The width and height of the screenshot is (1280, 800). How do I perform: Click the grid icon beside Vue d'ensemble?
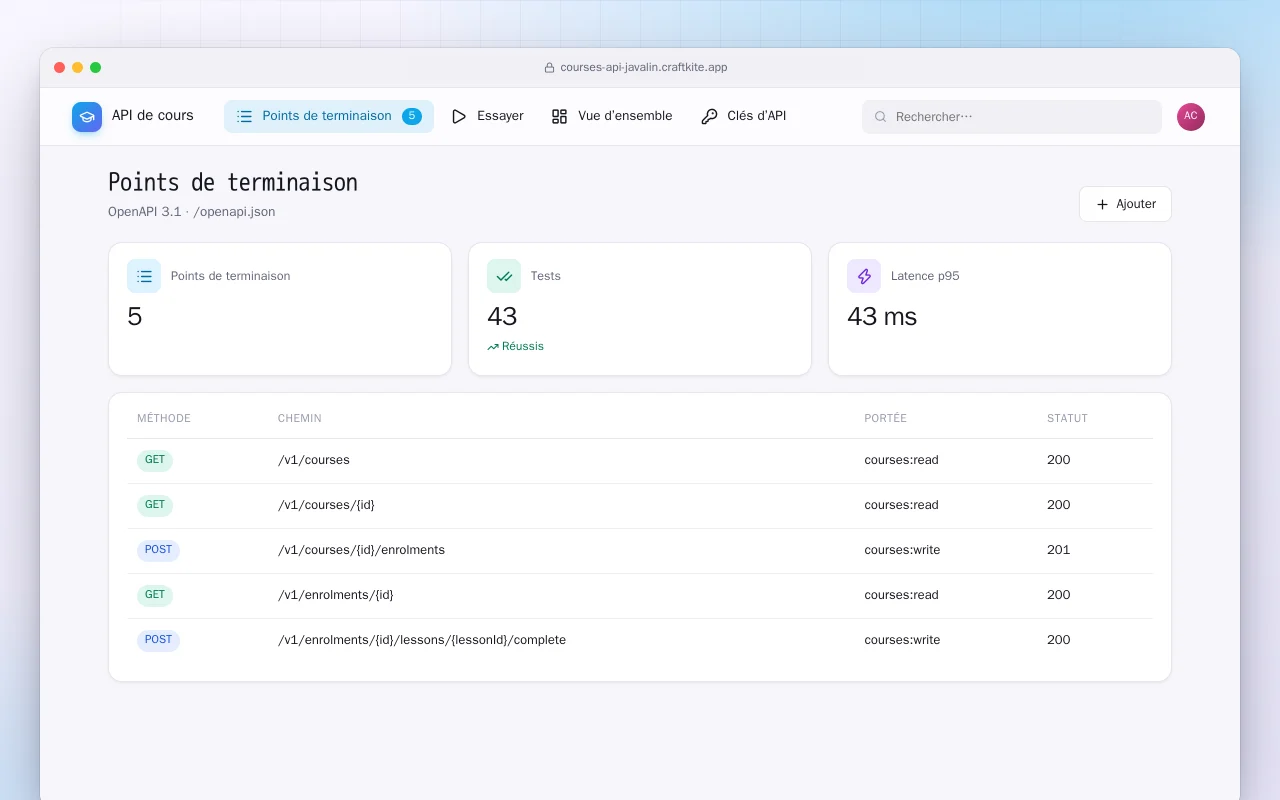pyautogui.click(x=559, y=116)
